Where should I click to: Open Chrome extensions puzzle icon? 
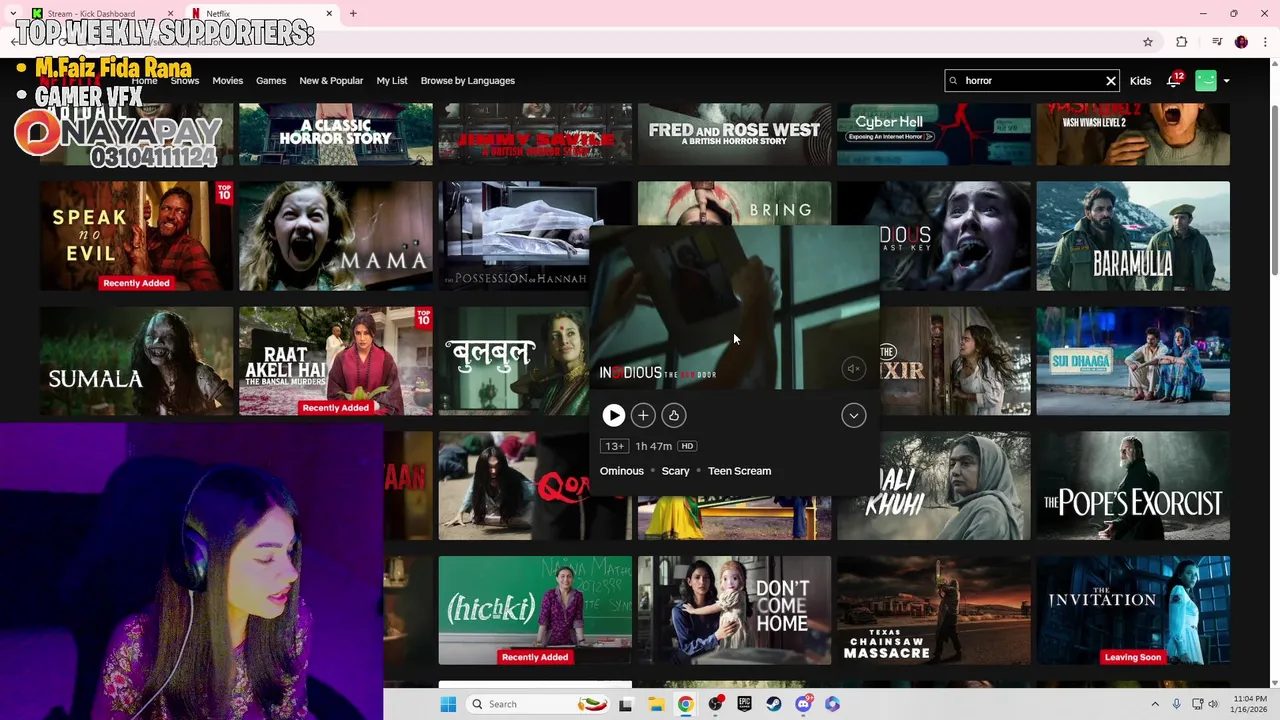pos(1181,42)
